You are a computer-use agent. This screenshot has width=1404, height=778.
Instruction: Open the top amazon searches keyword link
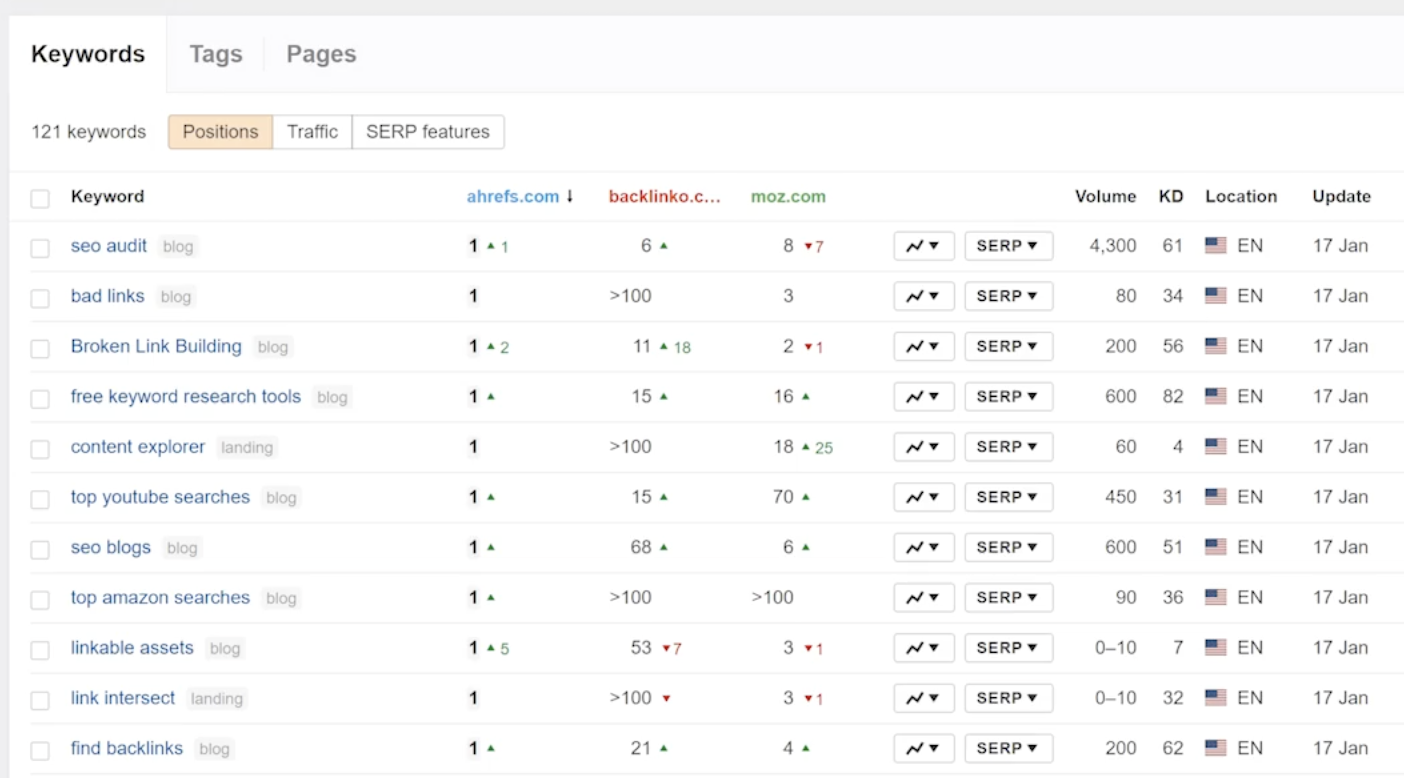pyautogui.click(x=160, y=597)
